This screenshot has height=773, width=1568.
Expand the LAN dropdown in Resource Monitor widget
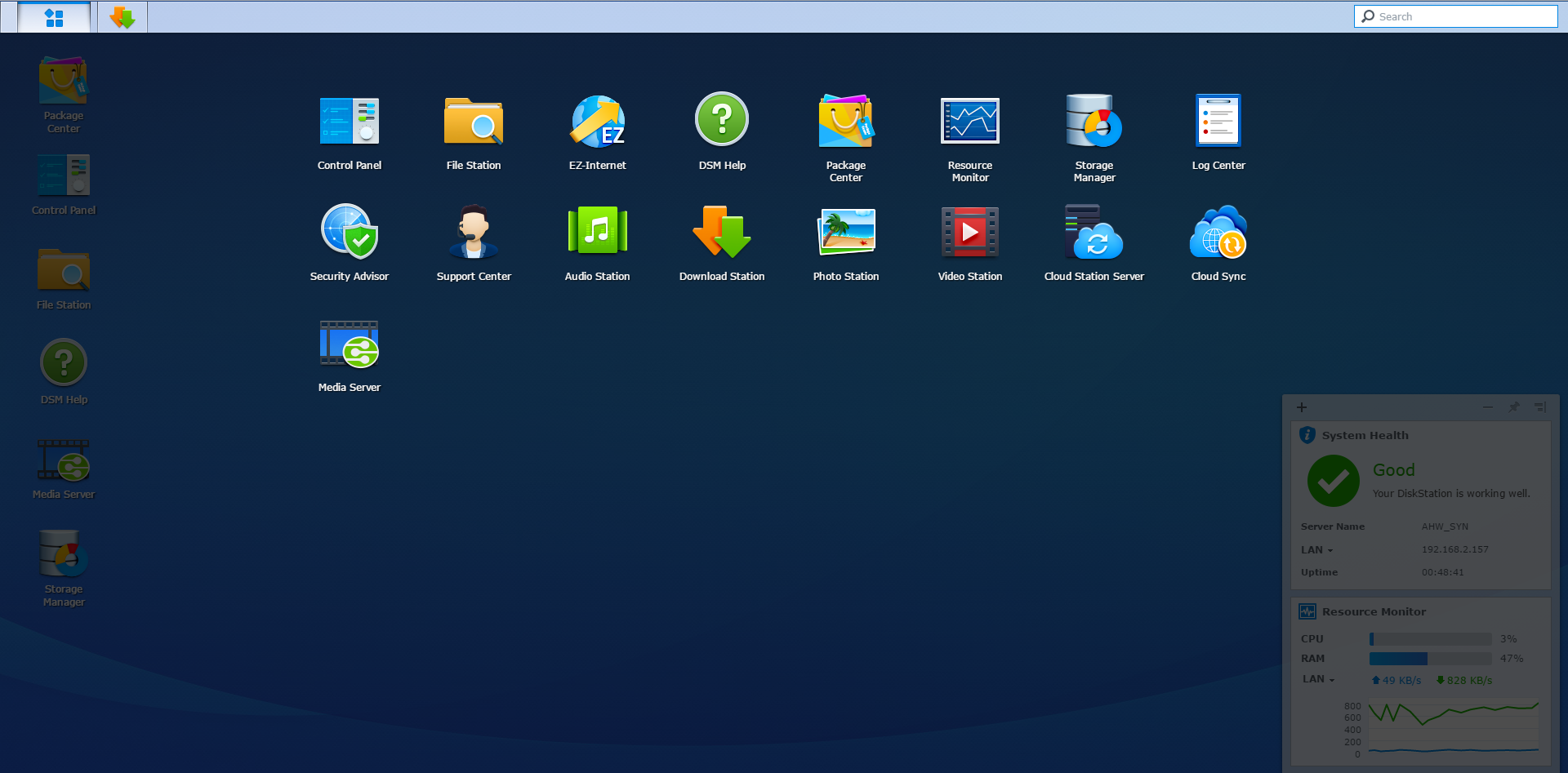(x=1318, y=679)
